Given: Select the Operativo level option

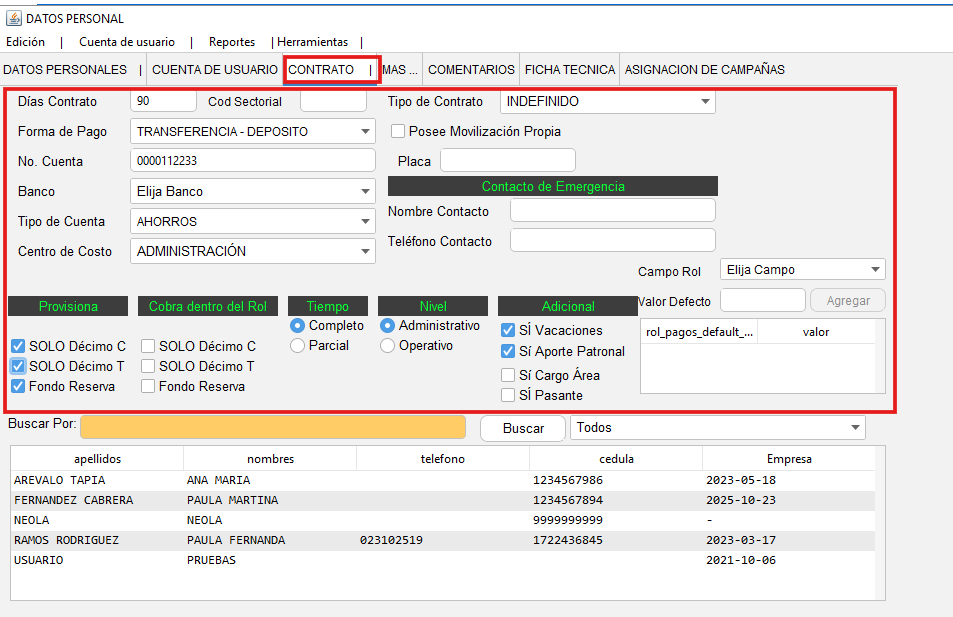Looking at the screenshot, I should point(387,345).
